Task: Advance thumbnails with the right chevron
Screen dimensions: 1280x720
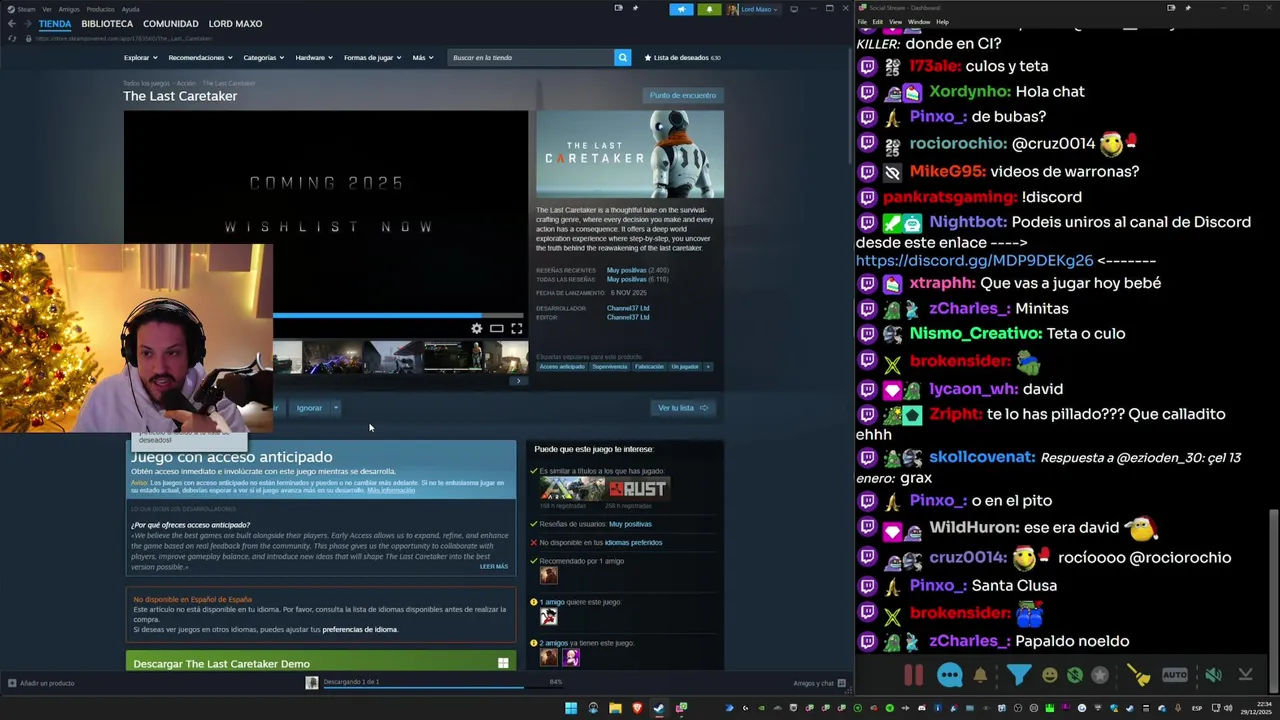Action: tap(517, 381)
